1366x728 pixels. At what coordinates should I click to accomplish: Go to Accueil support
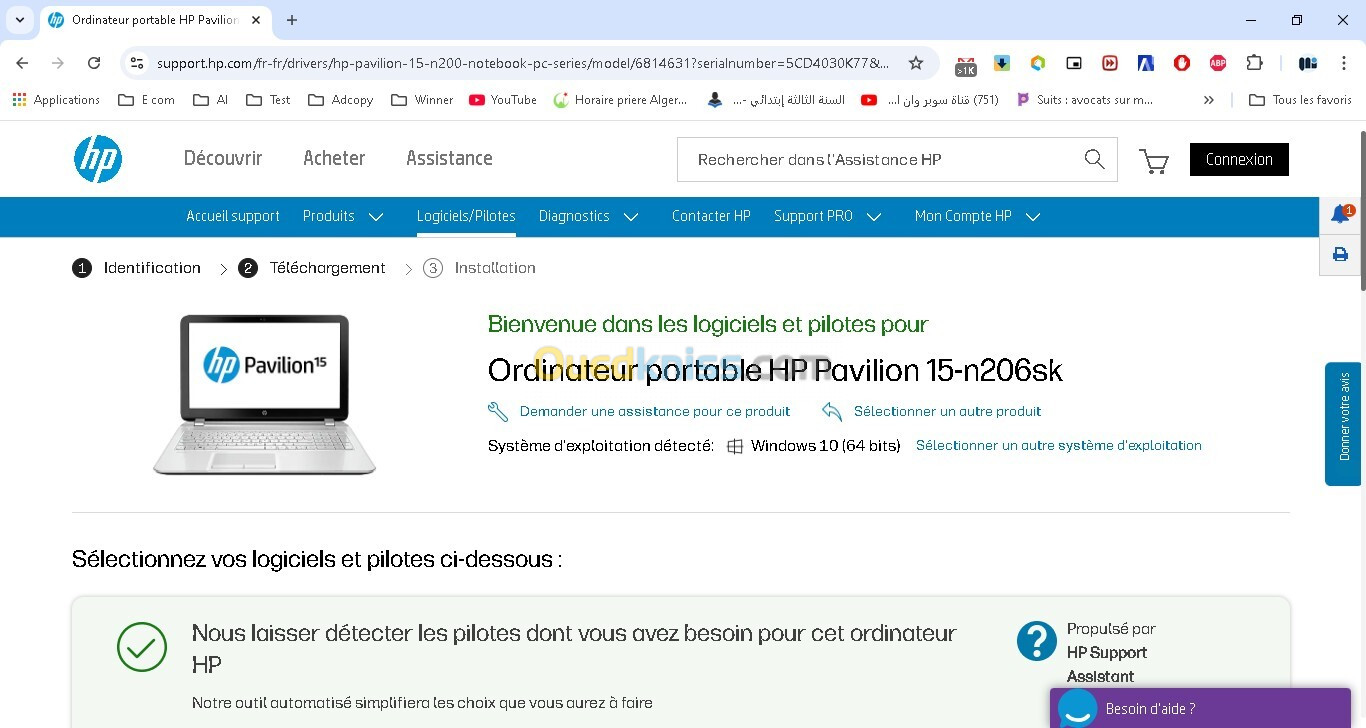pyautogui.click(x=233, y=216)
